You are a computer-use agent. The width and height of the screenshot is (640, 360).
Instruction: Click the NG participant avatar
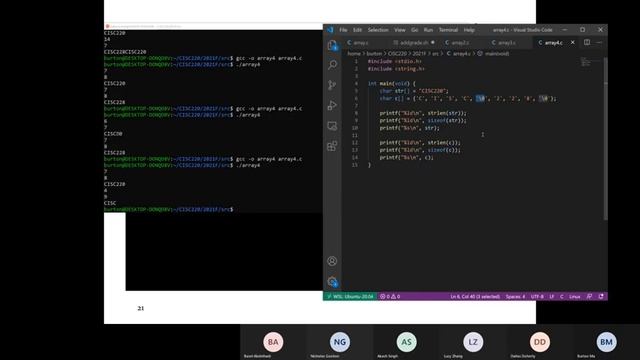(340, 342)
